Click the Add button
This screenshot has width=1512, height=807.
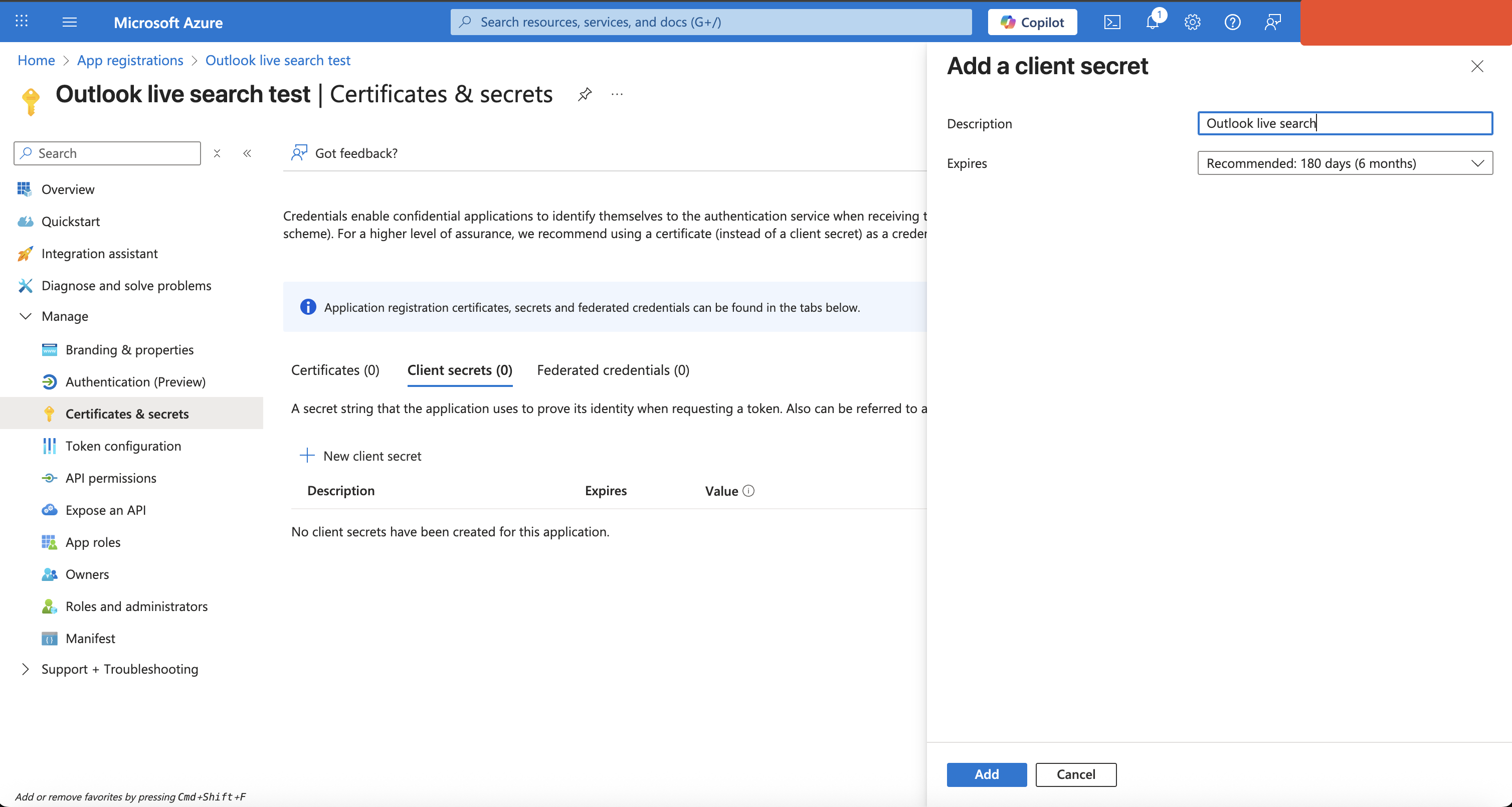point(986,774)
